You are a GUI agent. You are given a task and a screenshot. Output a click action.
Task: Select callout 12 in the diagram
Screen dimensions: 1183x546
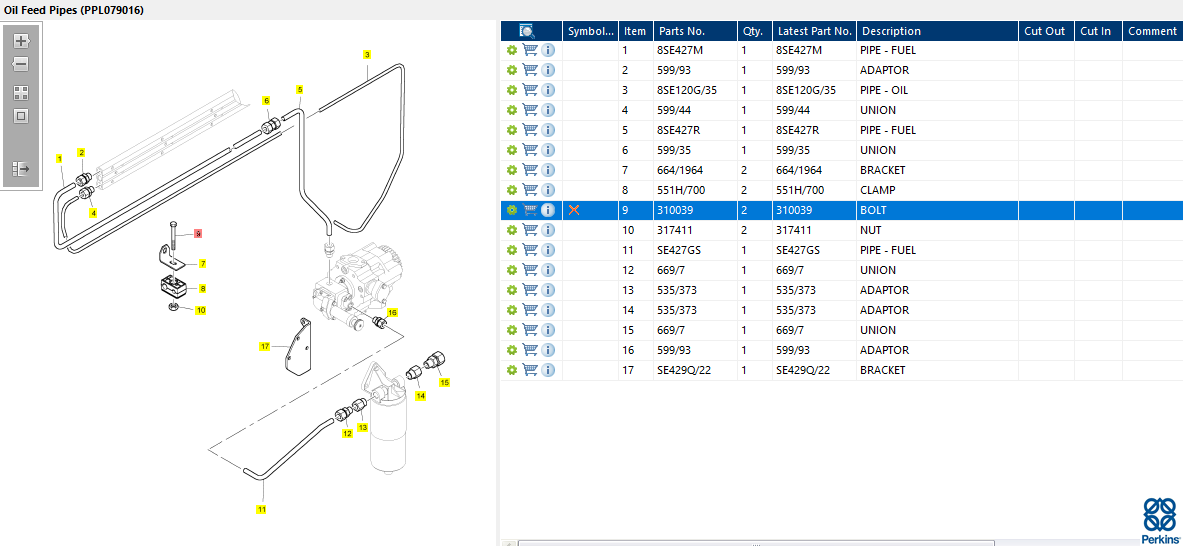(347, 434)
